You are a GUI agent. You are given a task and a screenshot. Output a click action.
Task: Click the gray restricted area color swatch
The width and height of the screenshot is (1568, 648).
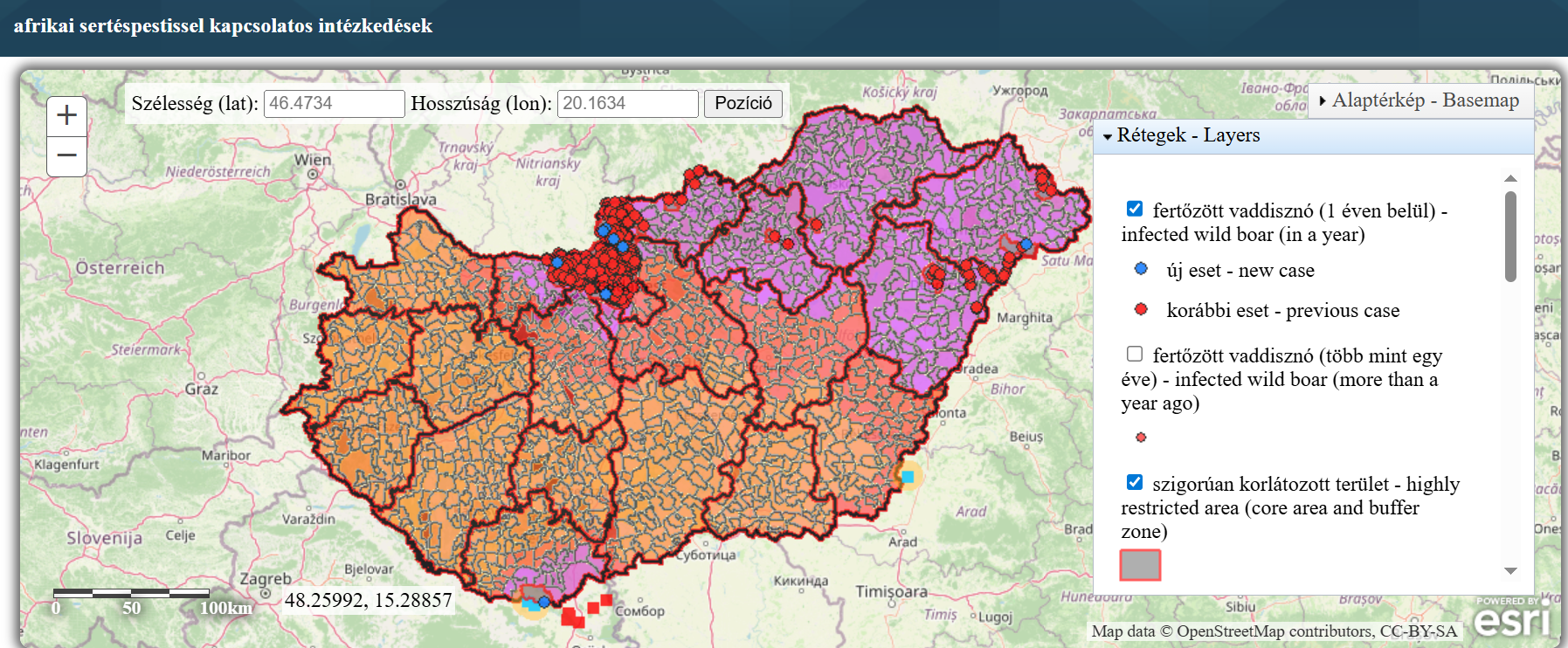tap(1140, 565)
